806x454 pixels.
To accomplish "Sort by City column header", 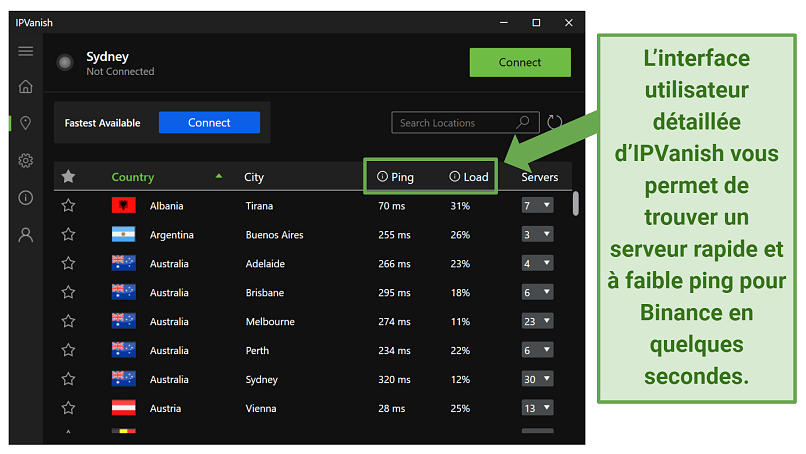I will coord(254,177).
